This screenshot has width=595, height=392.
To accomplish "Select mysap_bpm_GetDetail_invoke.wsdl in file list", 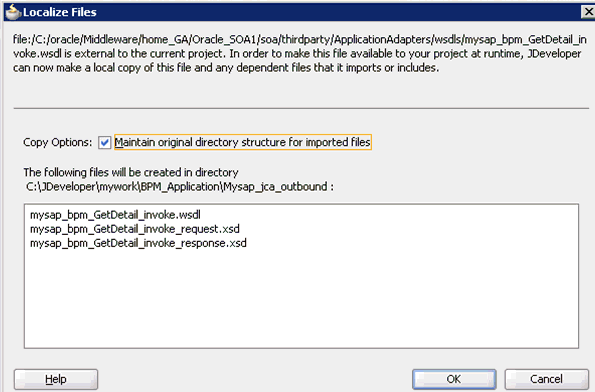I will click(115, 215).
